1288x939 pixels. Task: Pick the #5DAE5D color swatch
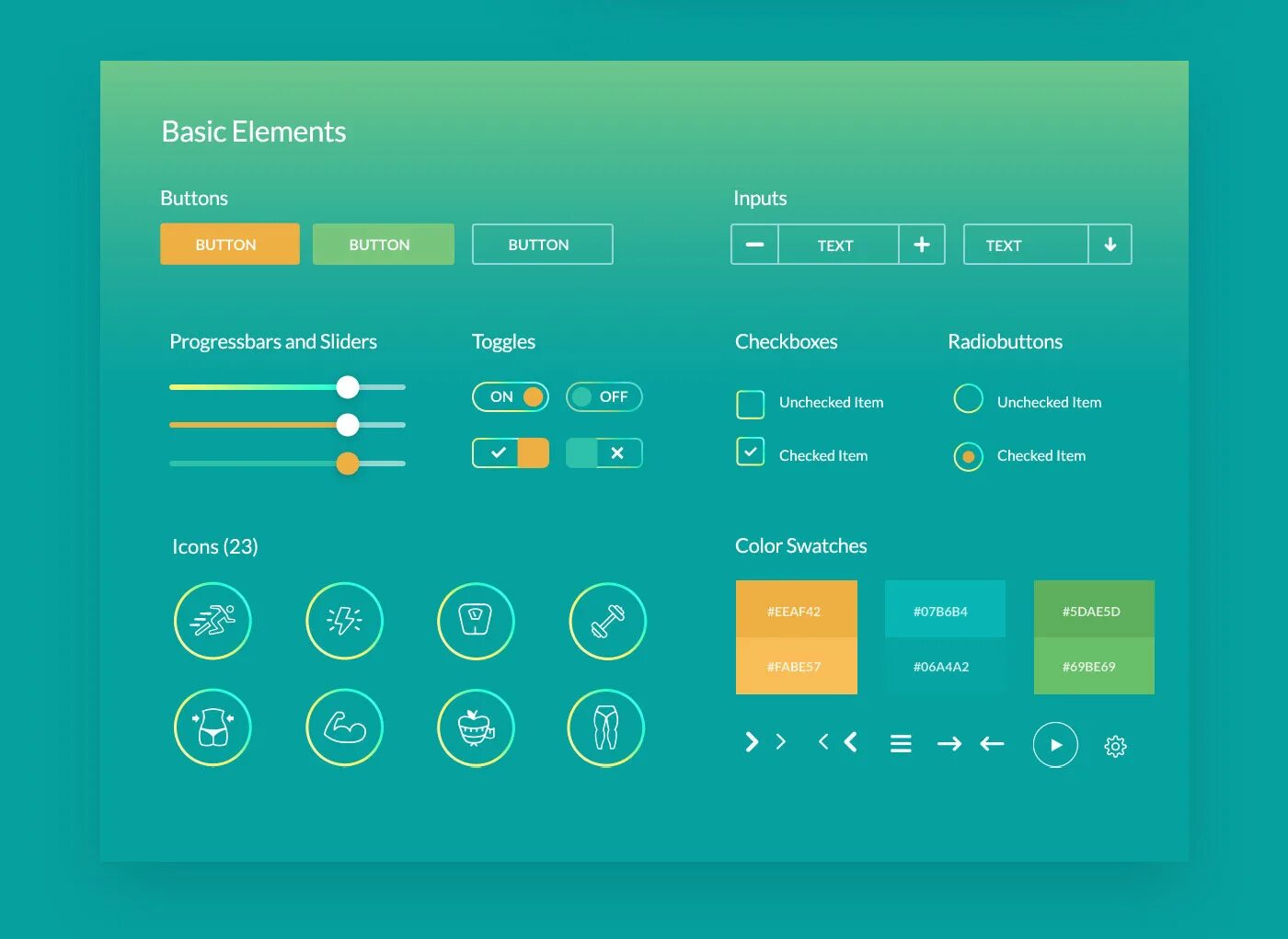tap(1094, 609)
